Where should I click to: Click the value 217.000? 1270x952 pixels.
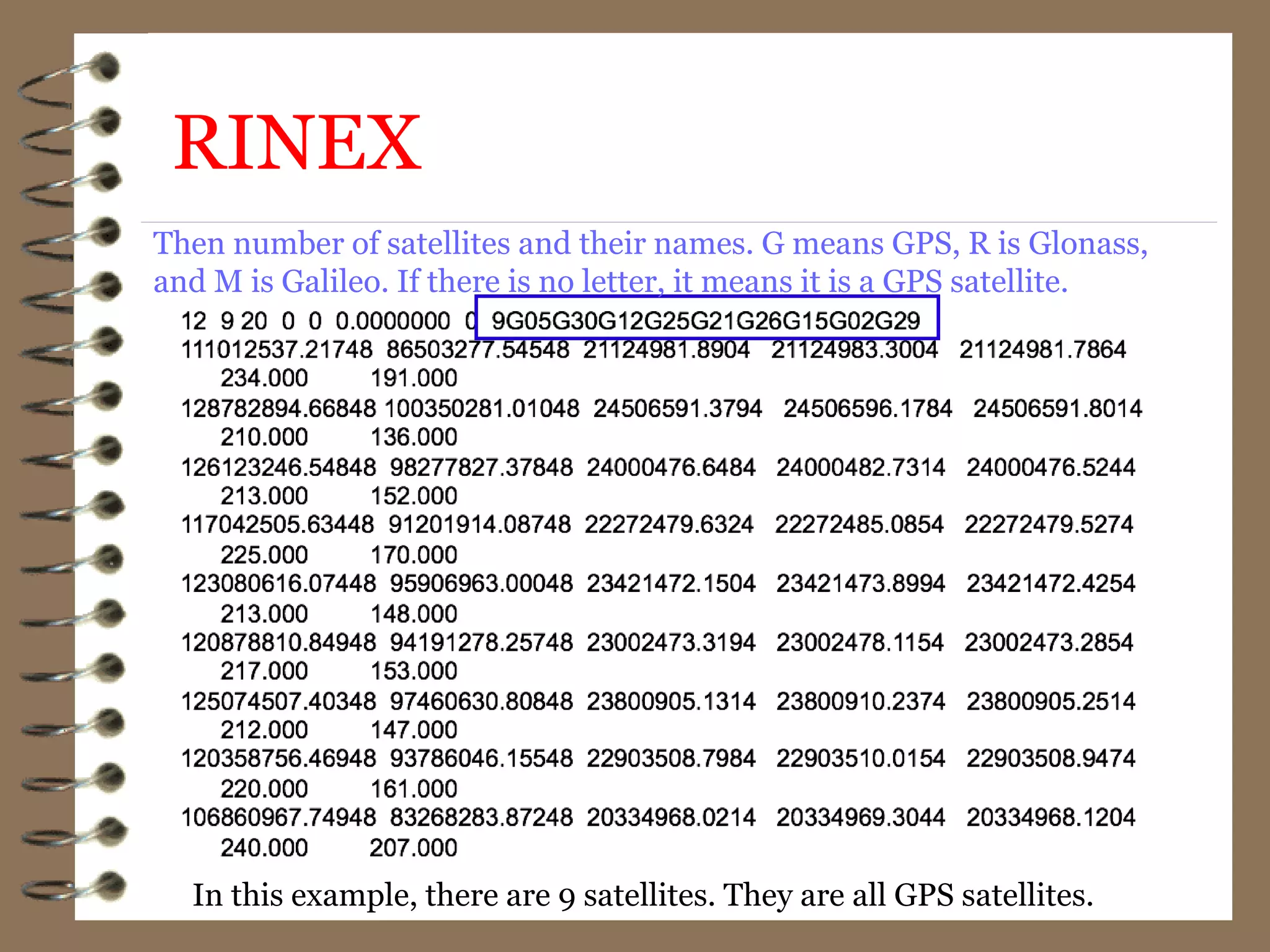264,671
